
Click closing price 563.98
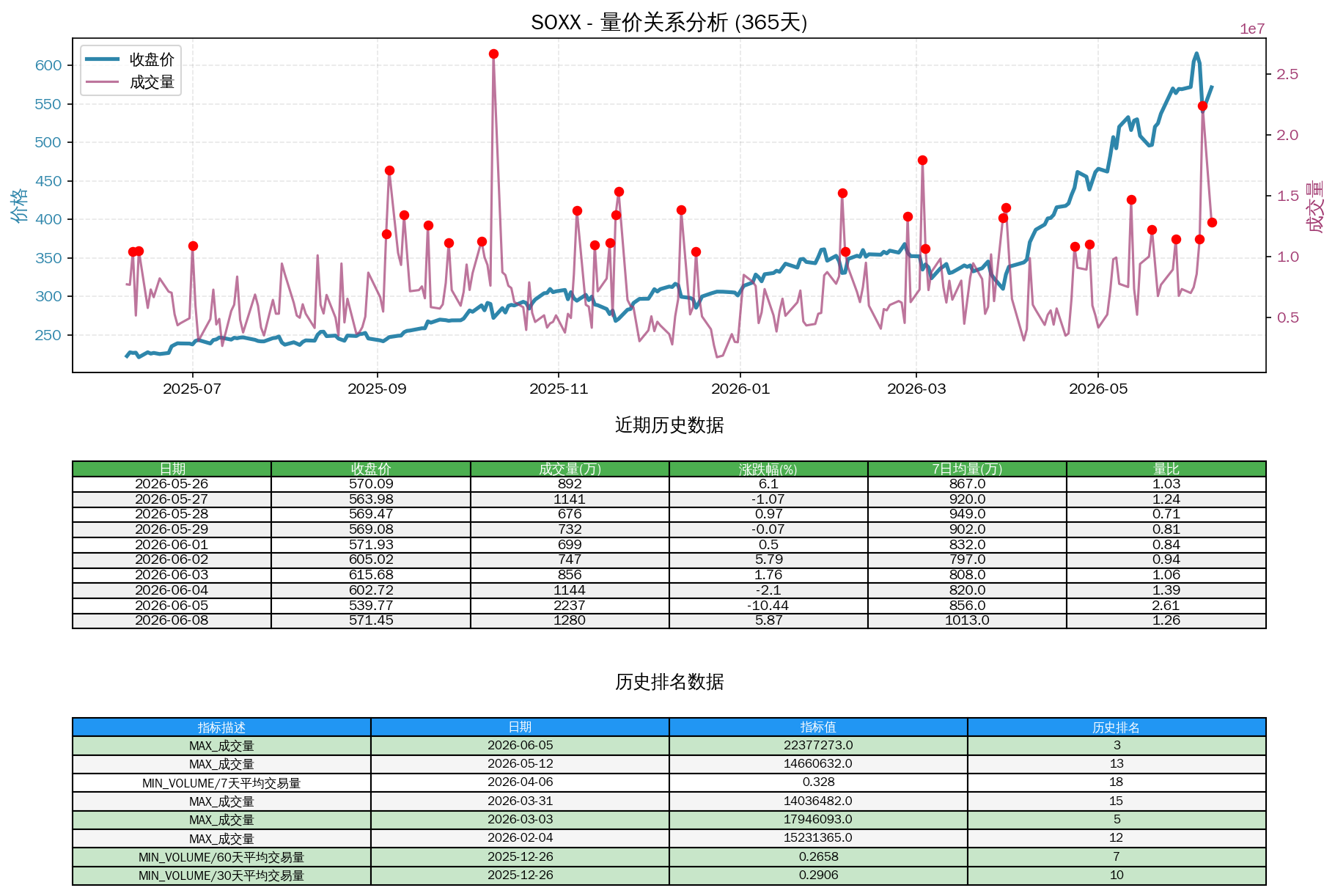point(371,499)
